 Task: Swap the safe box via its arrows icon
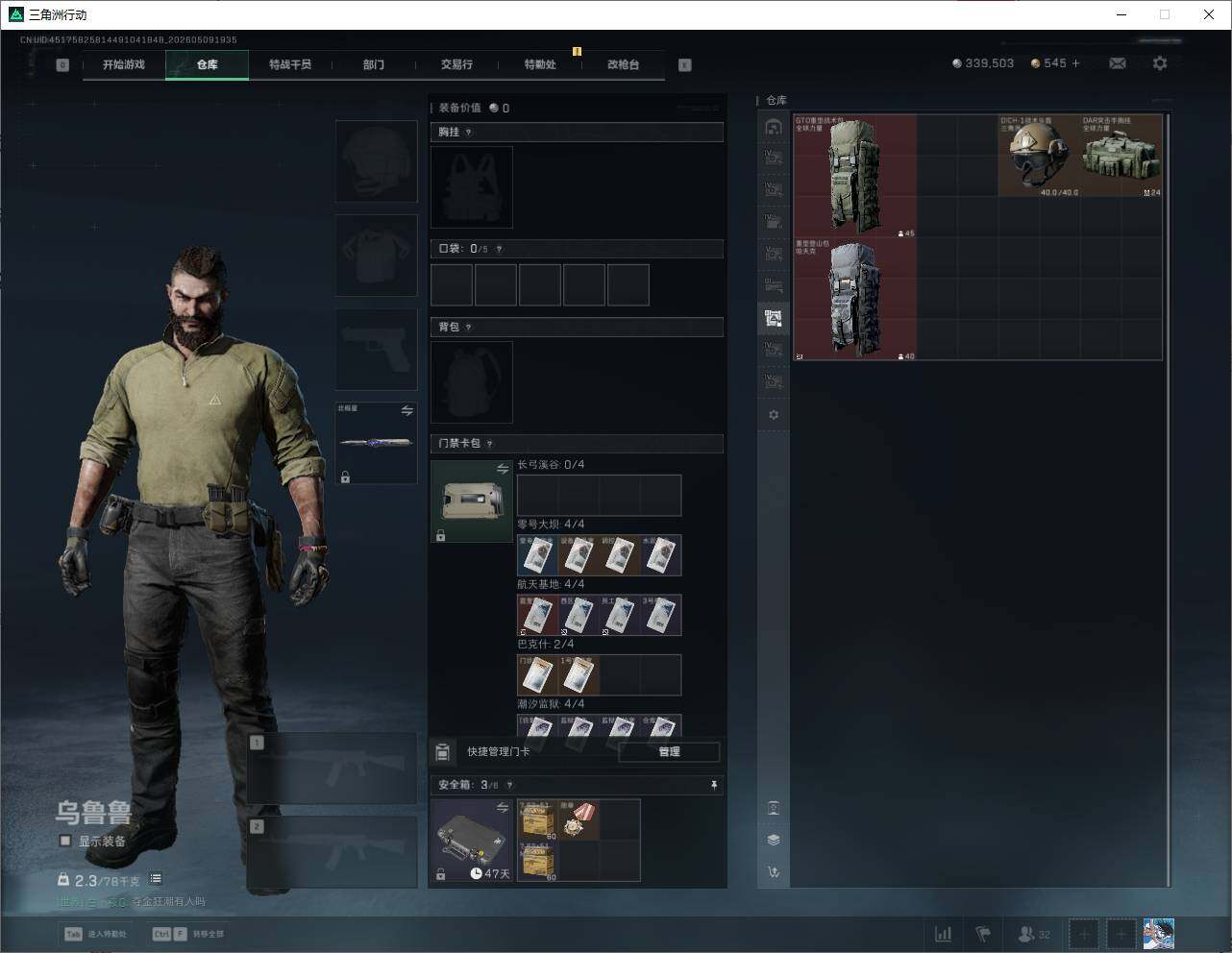pyautogui.click(x=502, y=808)
